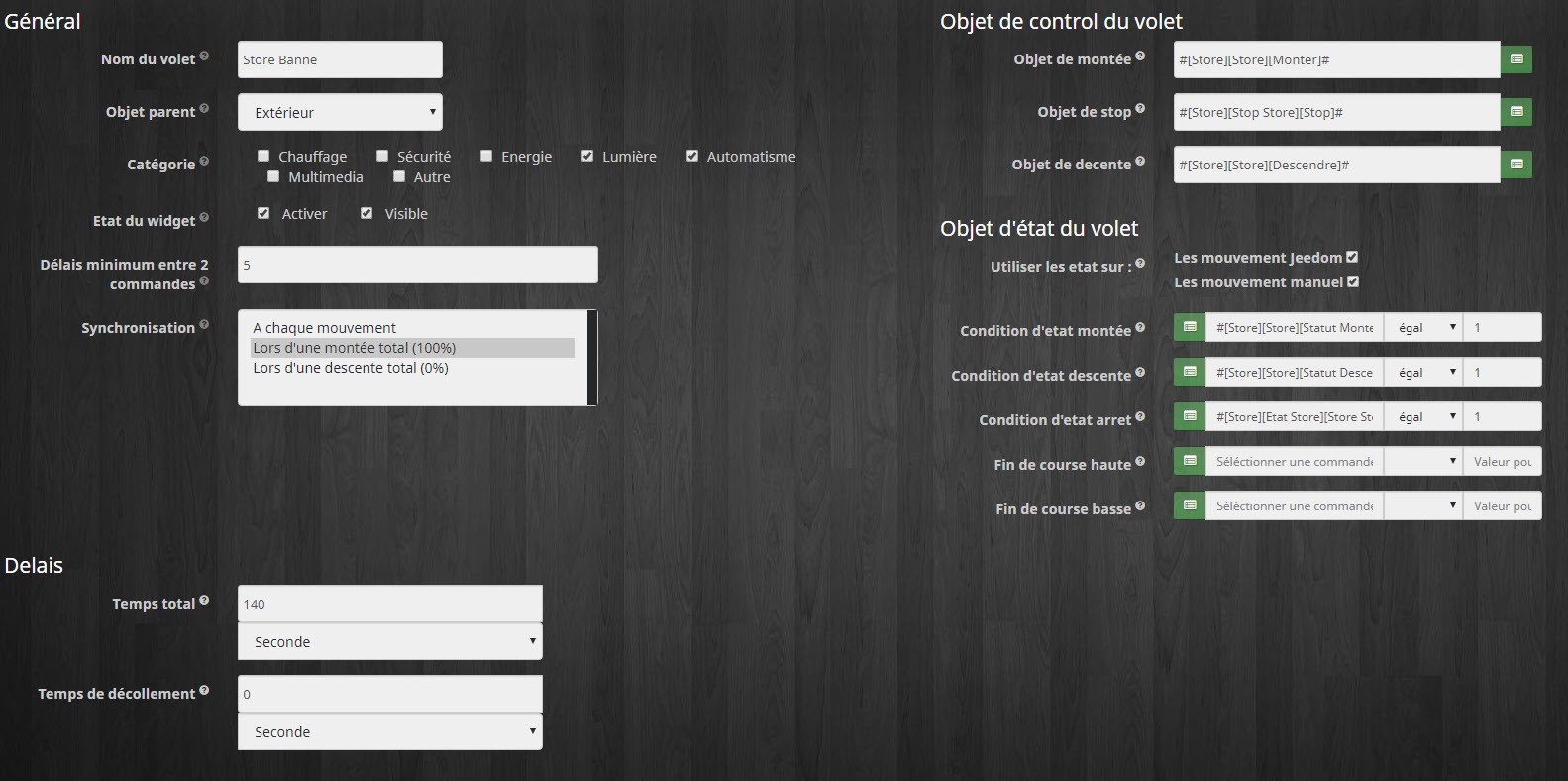Click the Temps de décollement value field
1568x781 pixels.
(390, 694)
